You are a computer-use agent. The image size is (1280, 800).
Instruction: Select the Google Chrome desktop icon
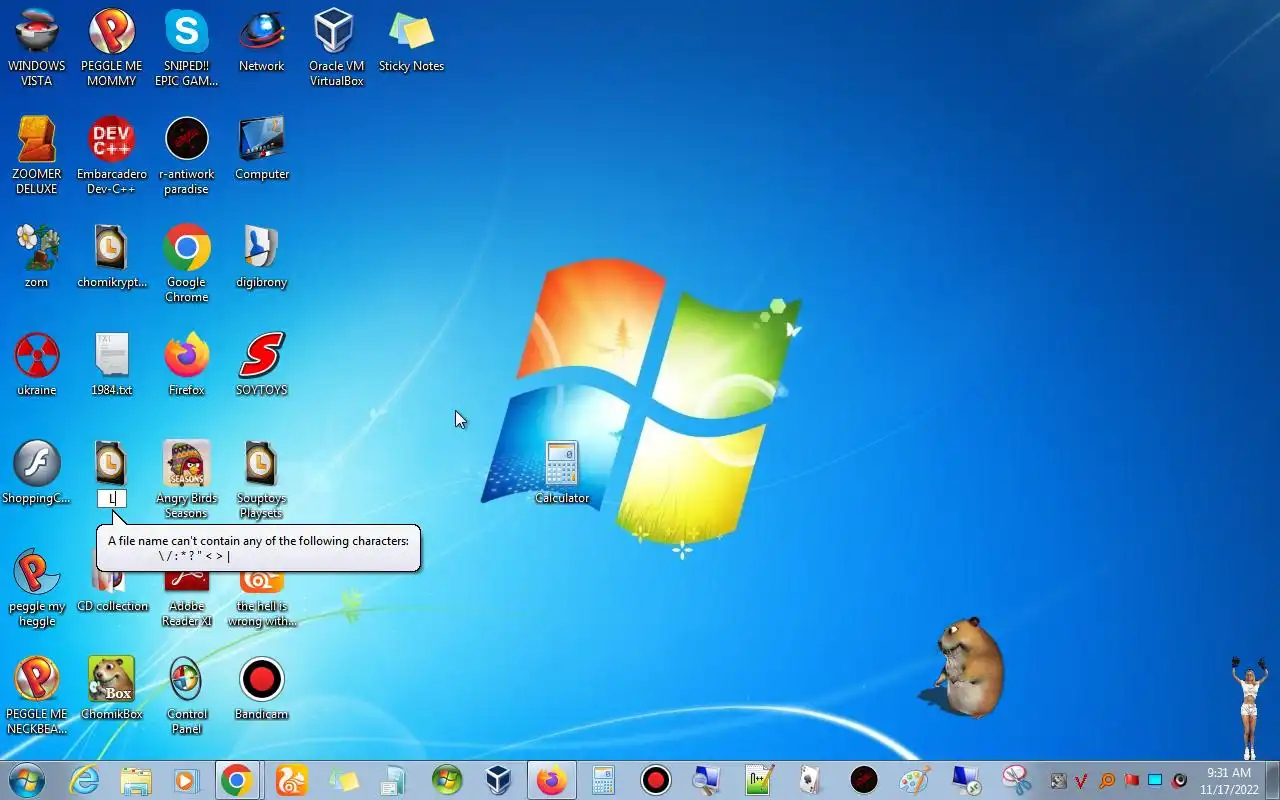point(187,264)
